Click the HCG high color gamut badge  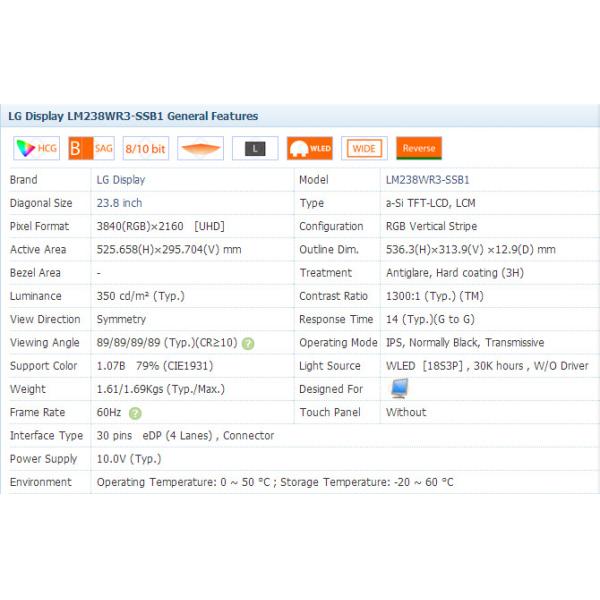click(37, 149)
